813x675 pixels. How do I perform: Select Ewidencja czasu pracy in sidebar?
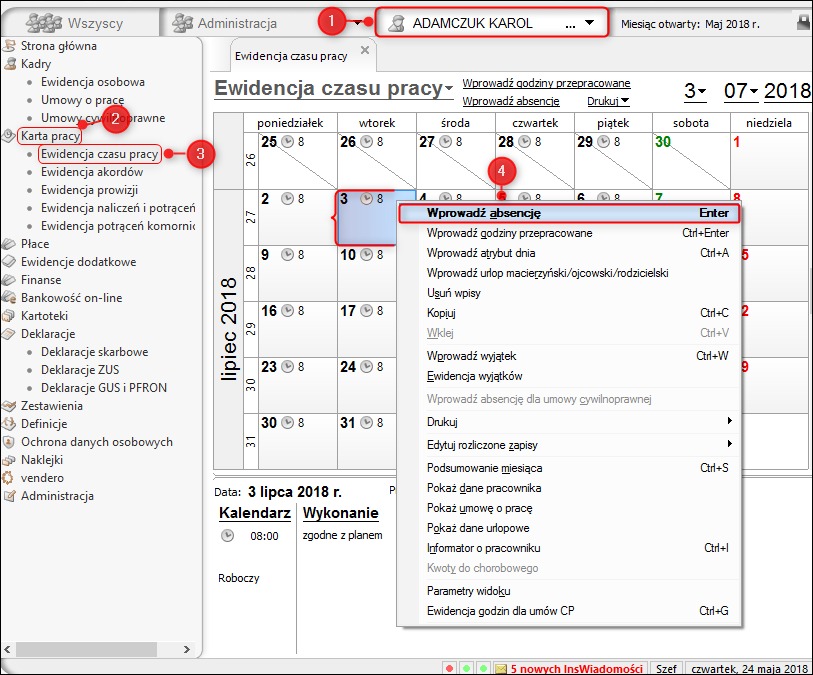pyautogui.click(x=100, y=154)
